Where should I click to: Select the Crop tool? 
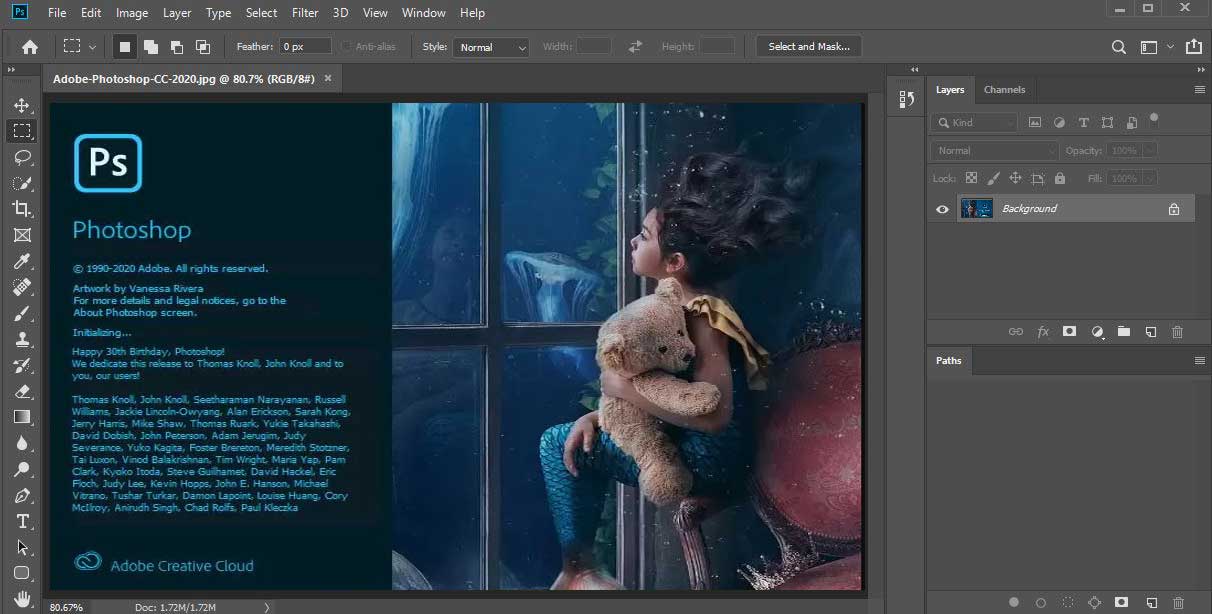[22, 209]
